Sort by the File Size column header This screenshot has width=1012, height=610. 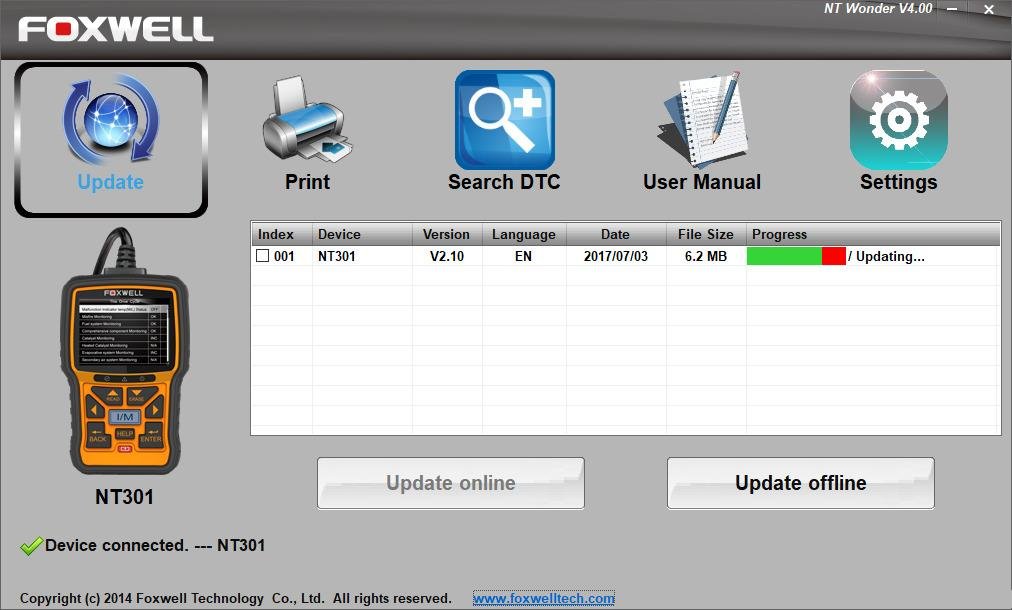pyautogui.click(x=706, y=234)
